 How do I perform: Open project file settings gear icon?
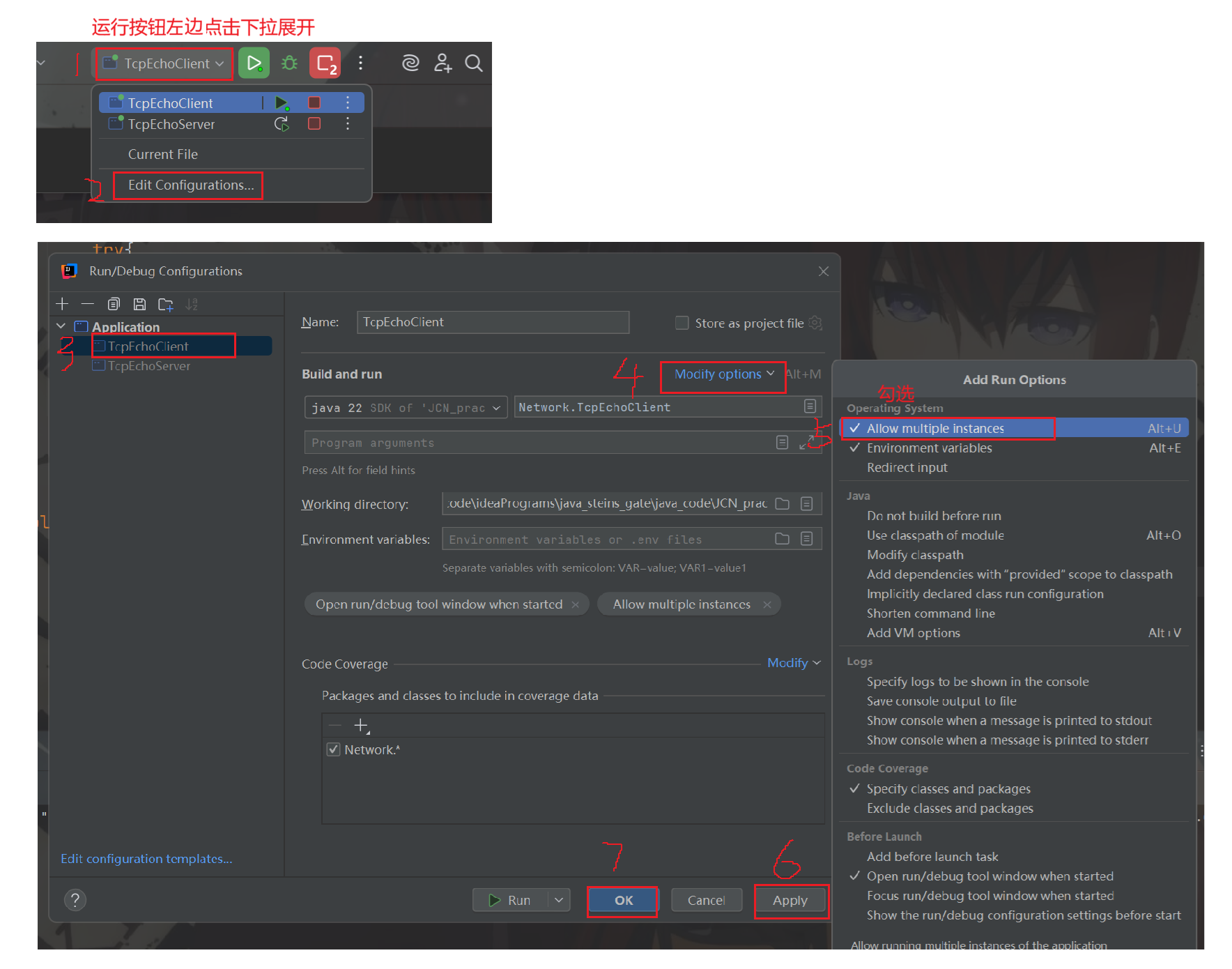[816, 323]
